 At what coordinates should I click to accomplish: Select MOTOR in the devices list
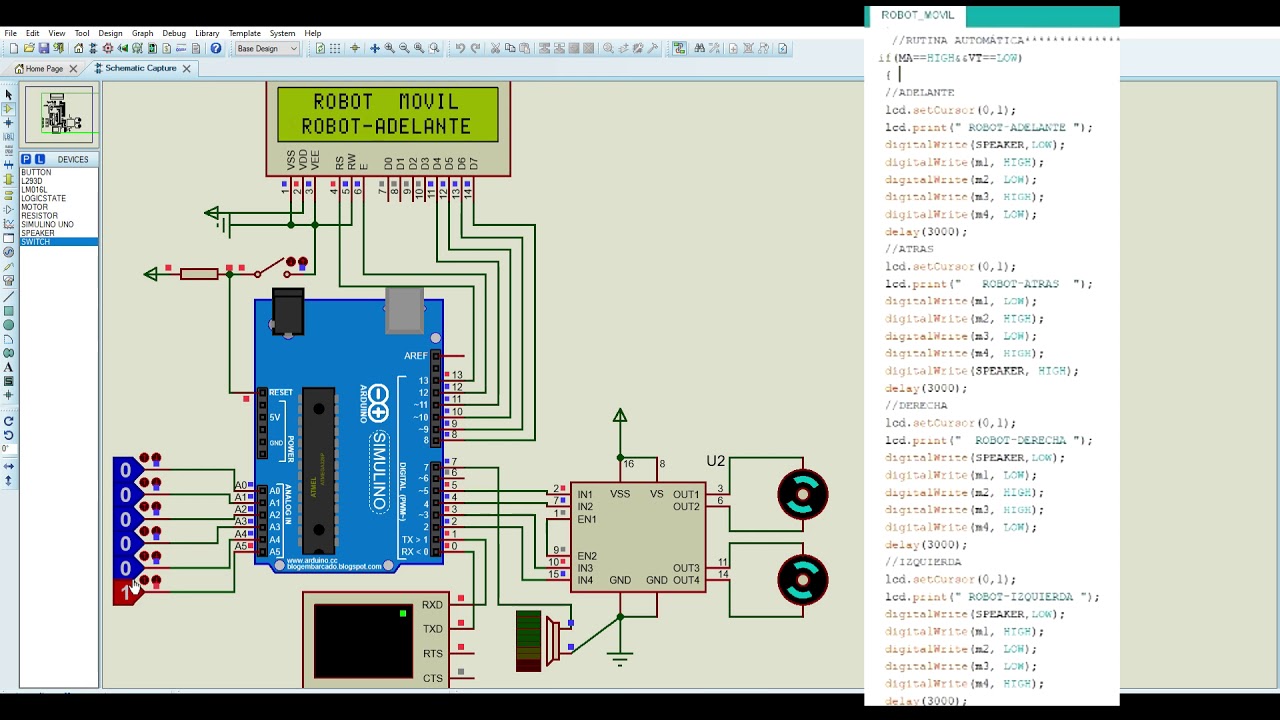pyautogui.click(x=34, y=207)
